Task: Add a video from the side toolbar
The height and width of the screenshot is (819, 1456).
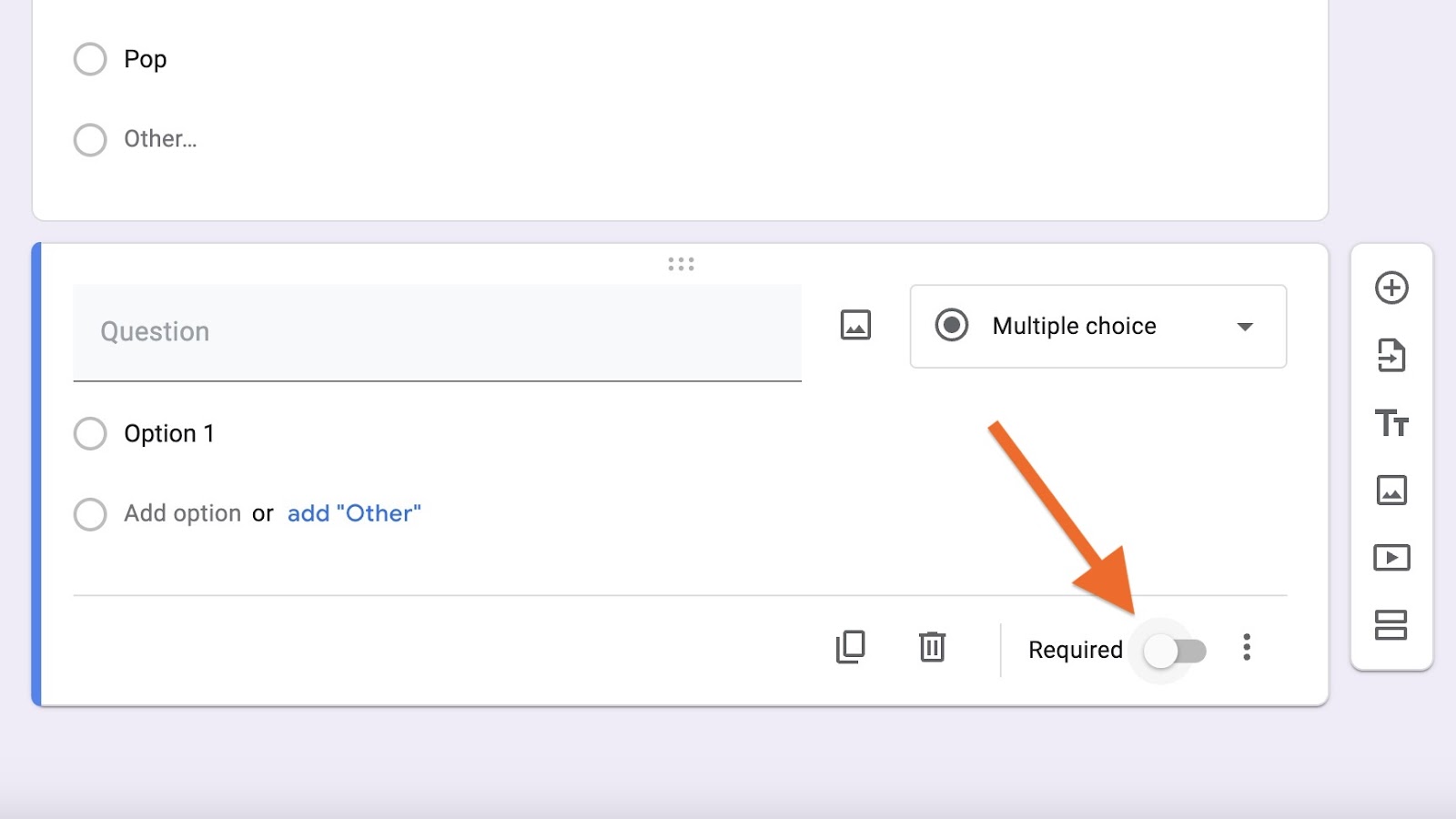Action: click(x=1391, y=557)
